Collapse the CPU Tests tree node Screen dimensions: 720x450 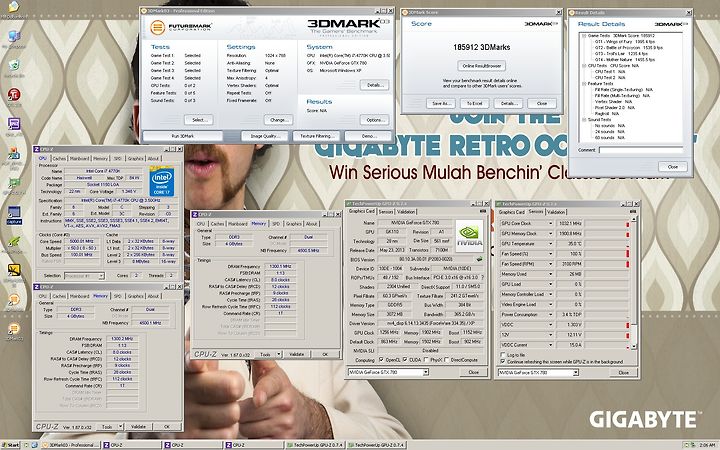pos(584,66)
